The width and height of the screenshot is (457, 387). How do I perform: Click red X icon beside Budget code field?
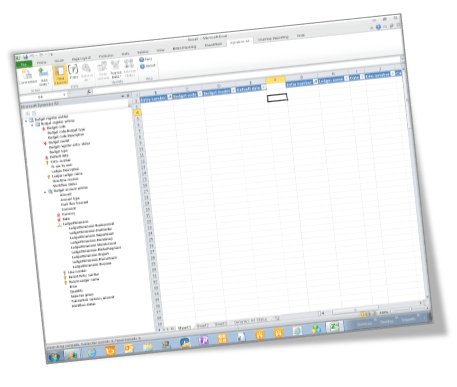(43, 128)
